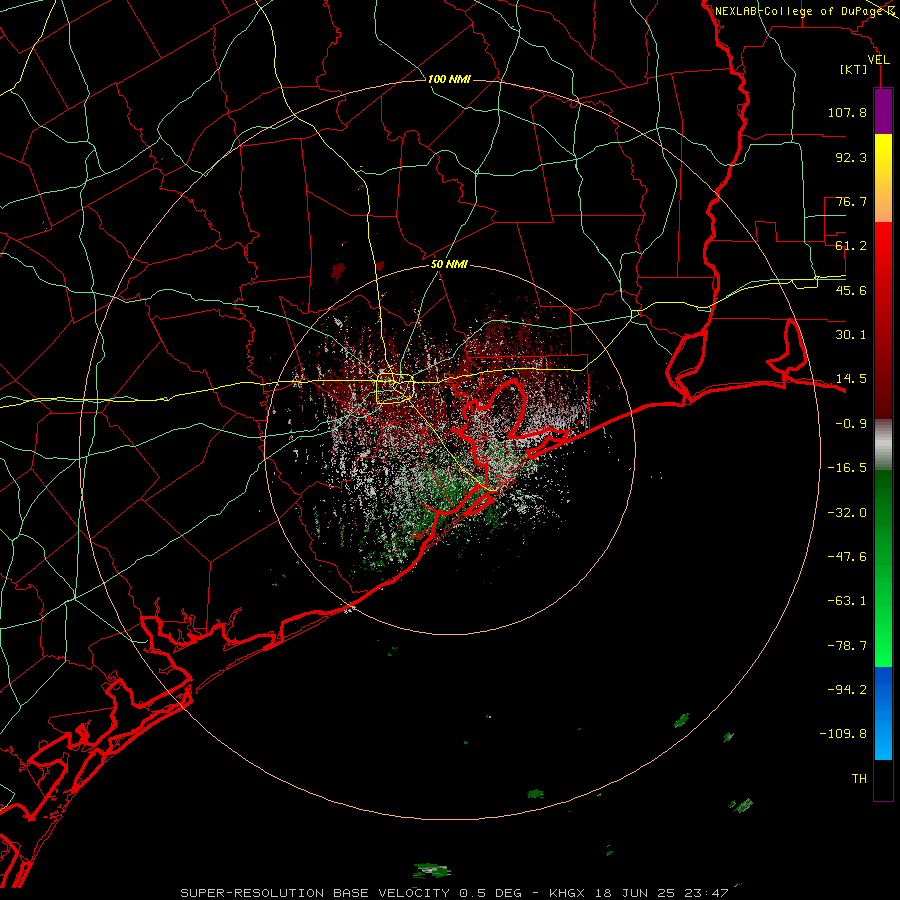Click the TH legend label
The height and width of the screenshot is (900, 900).
[859, 778]
